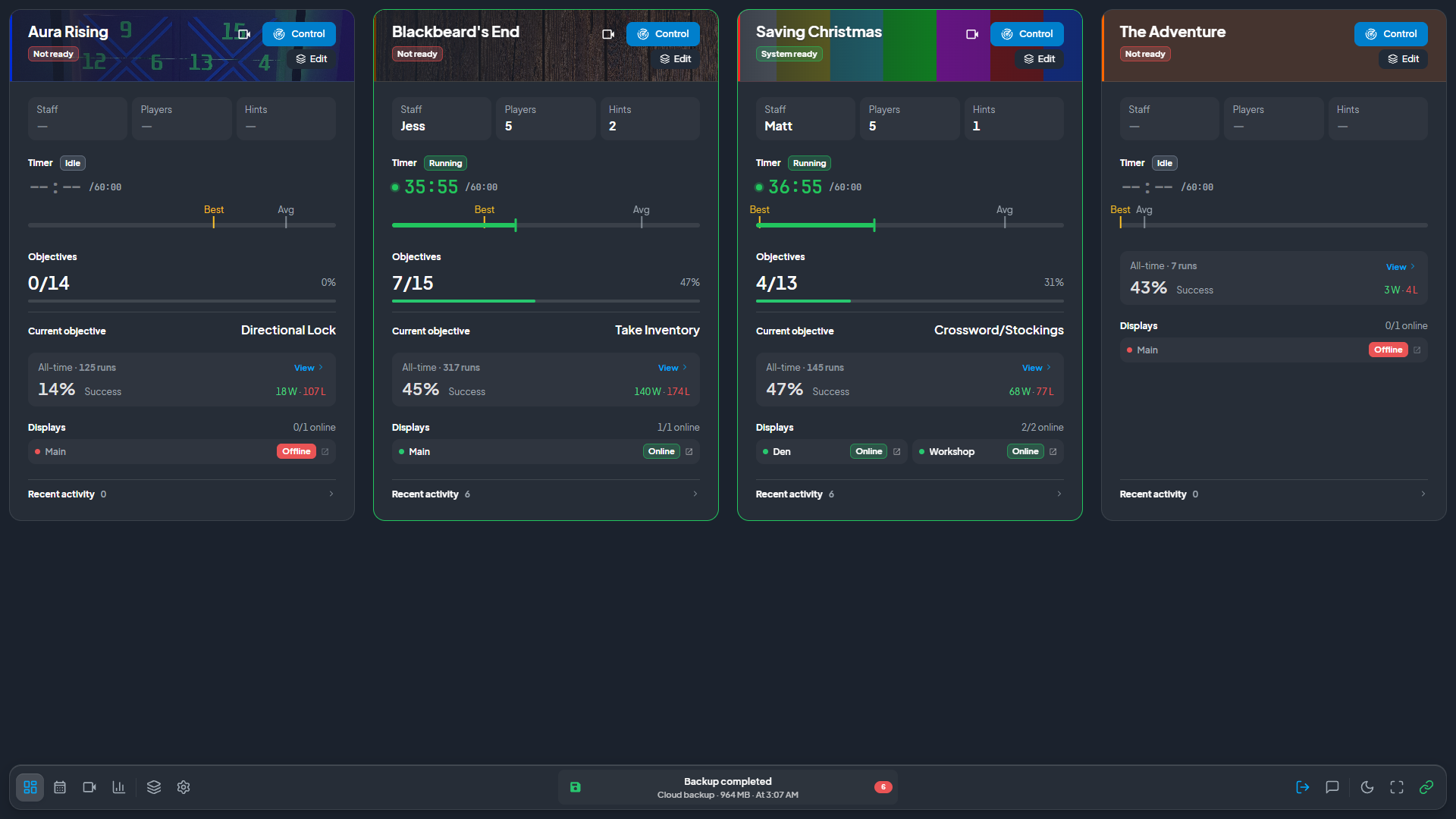1456x819 pixels.
Task: Open Main display external link in Blackbeard's End
Action: click(689, 452)
